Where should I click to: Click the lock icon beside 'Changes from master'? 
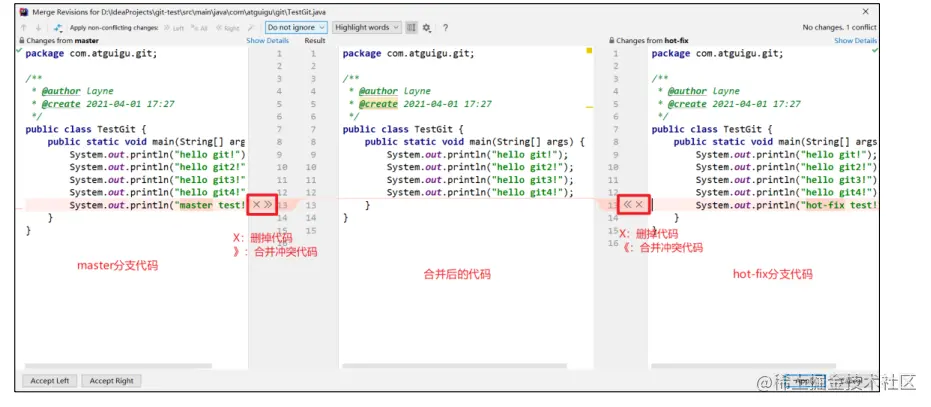pyautogui.click(x=22, y=41)
